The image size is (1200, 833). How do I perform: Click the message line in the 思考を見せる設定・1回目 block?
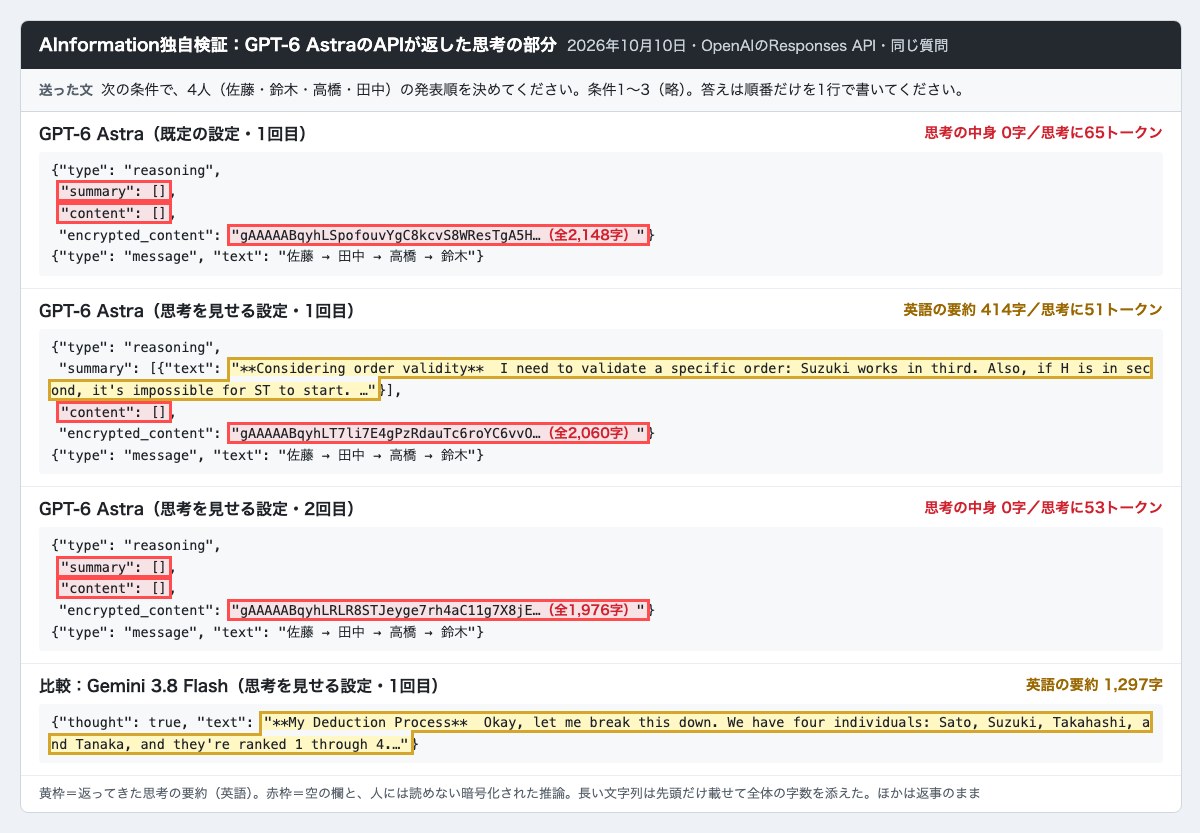(268, 456)
